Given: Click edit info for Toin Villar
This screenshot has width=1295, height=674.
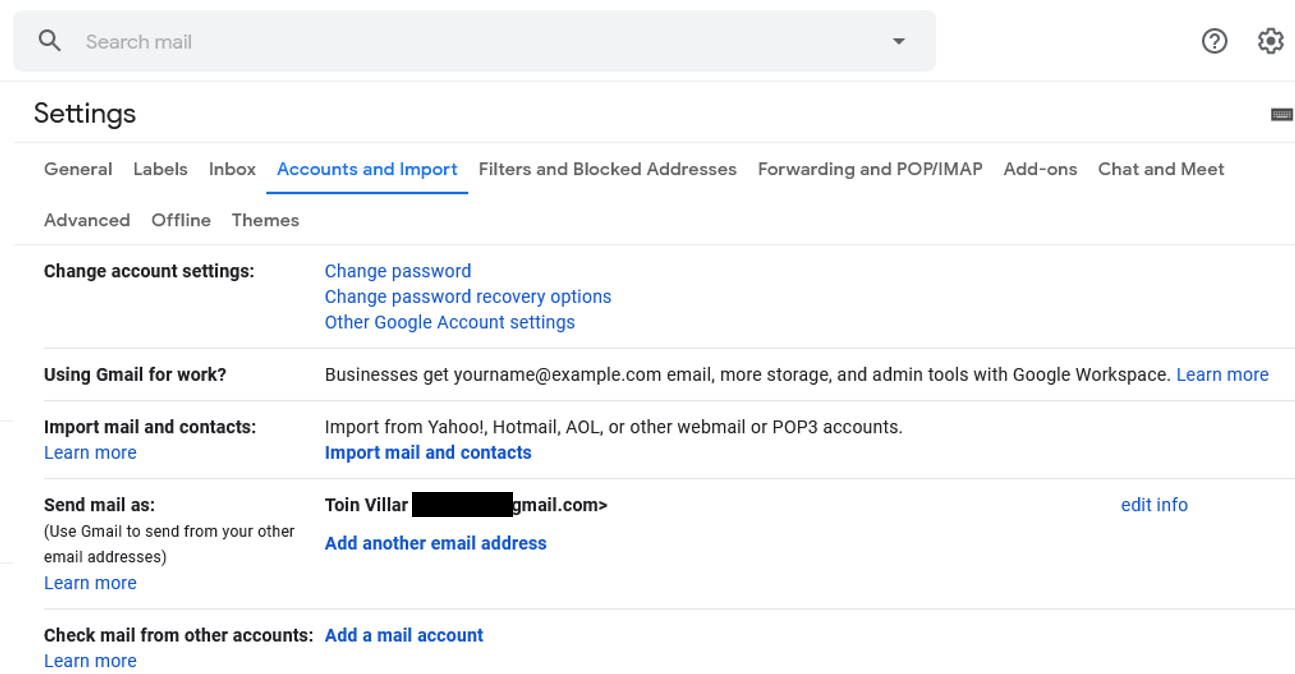Looking at the screenshot, I should (x=1154, y=504).
